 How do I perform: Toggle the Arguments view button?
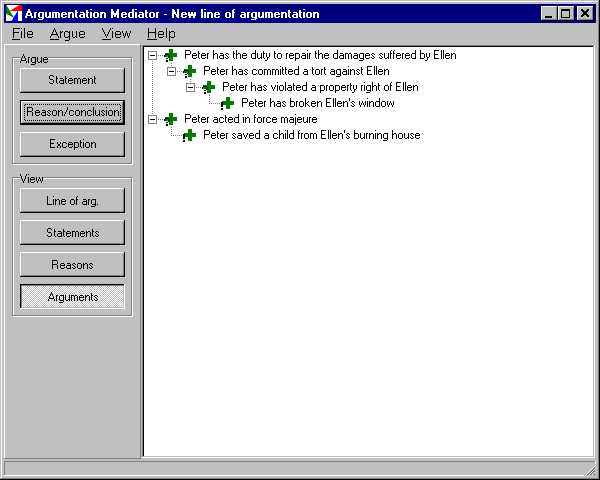(x=72, y=297)
